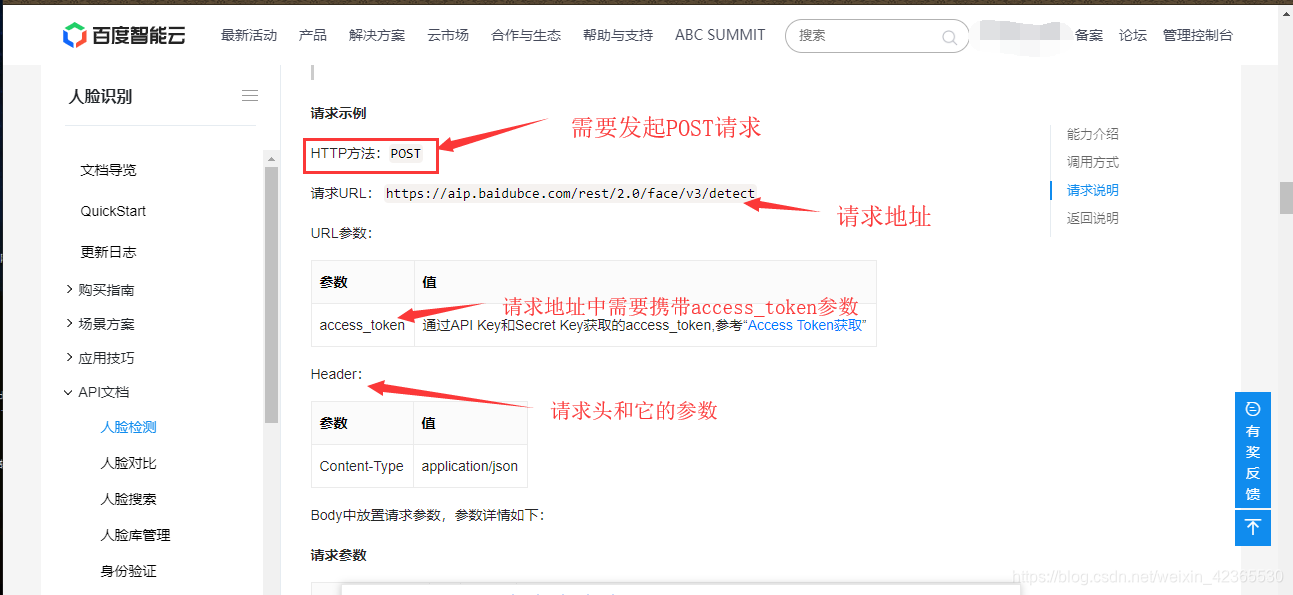This screenshot has height=595, width=1293.
Task: Click the Baidu AI Cloud logo
Action: pyautogui.click(x=123, y=35)
